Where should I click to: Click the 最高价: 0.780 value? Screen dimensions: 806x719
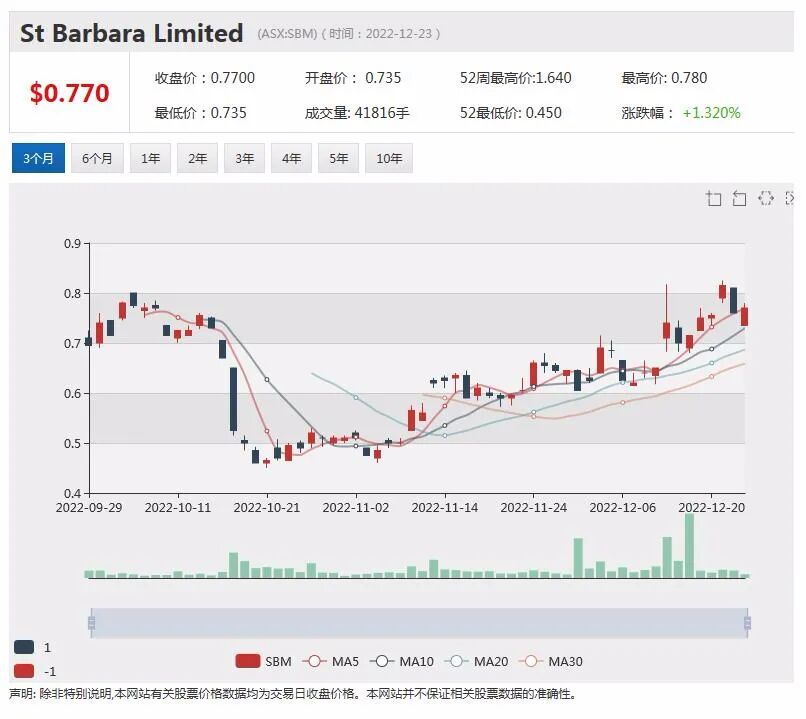664,78
